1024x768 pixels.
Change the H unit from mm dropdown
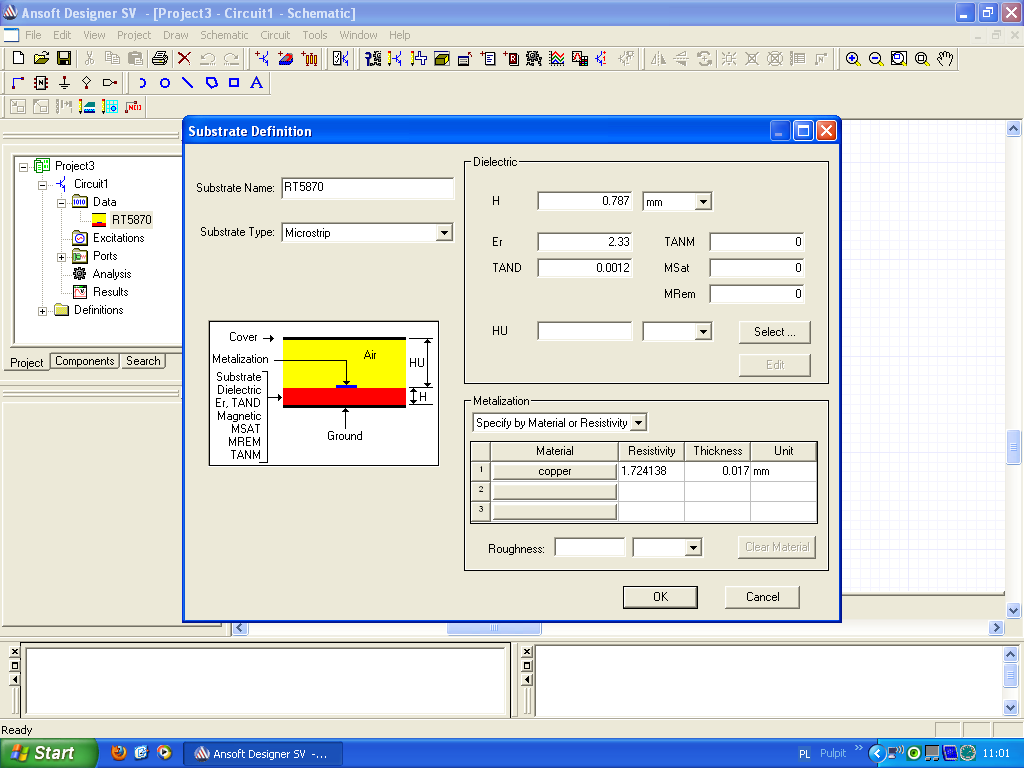pyautogui.click(x=703, y=201)
